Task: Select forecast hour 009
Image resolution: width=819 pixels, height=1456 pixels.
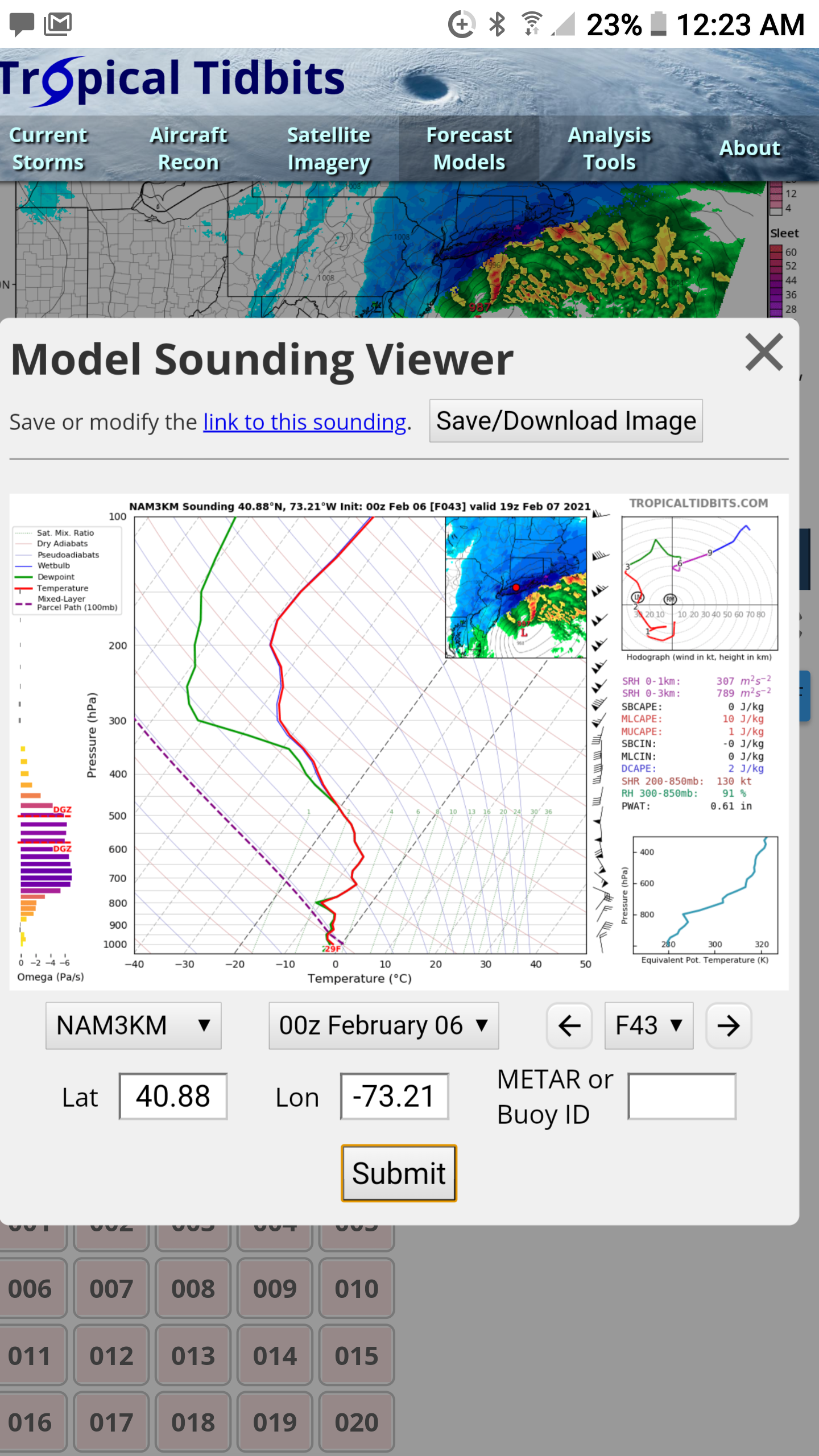Action: point(275,1288)
